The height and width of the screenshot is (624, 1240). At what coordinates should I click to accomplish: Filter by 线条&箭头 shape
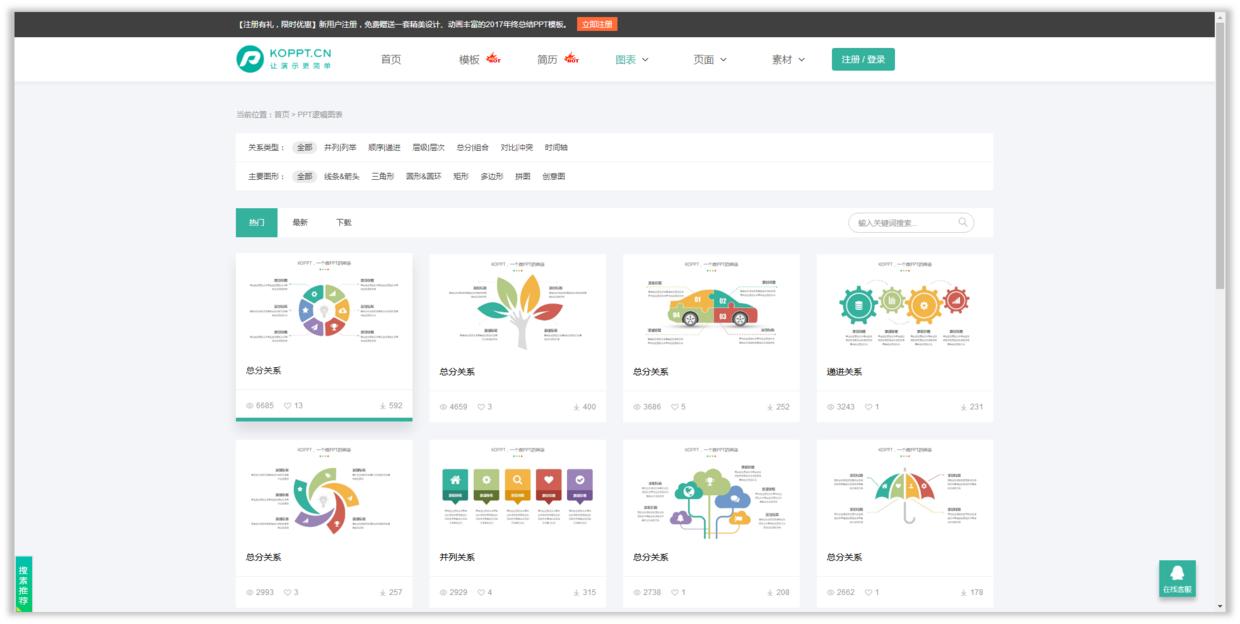coord(342,176)
